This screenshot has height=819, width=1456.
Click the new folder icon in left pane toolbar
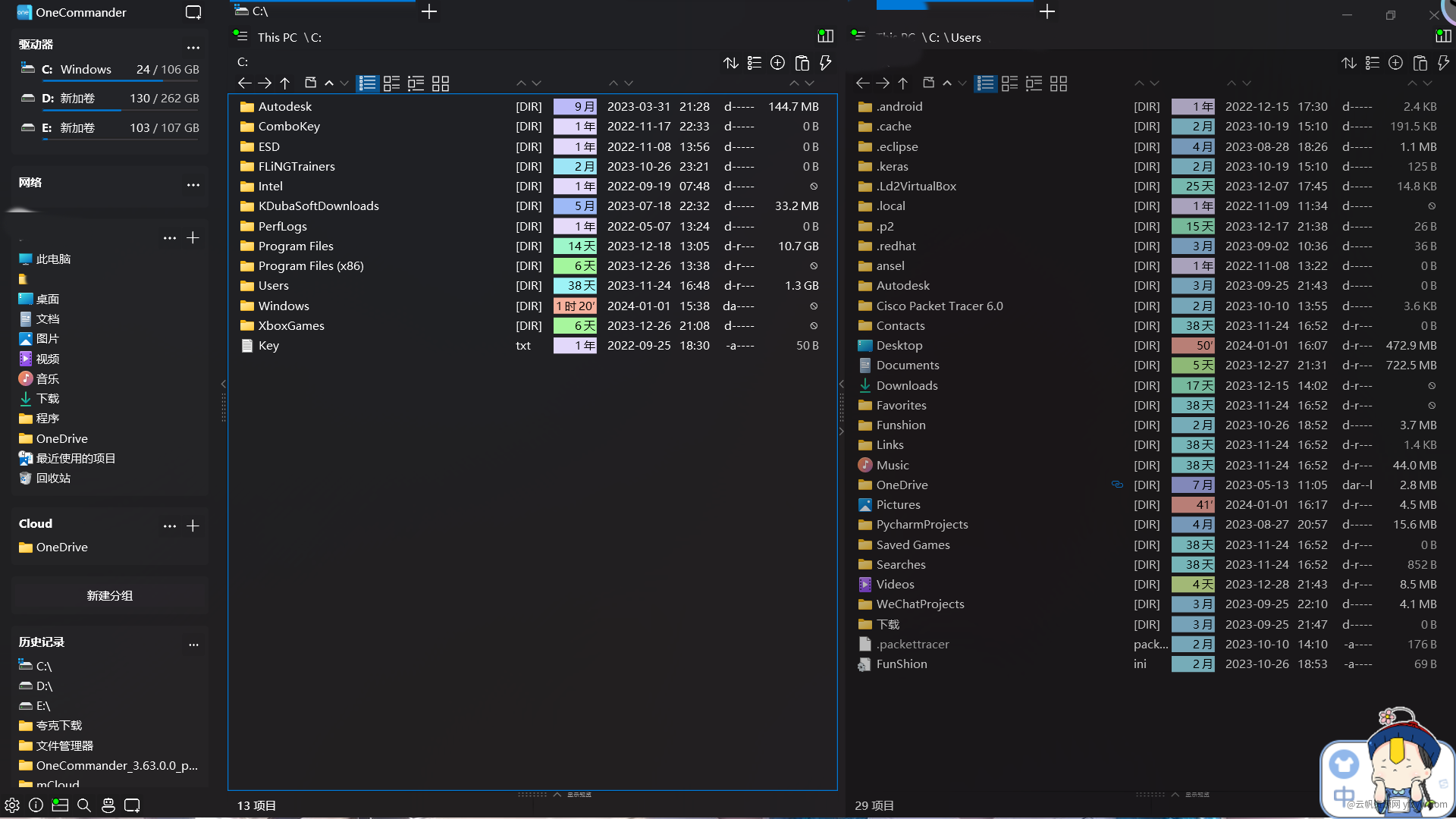tap(310, 83)
